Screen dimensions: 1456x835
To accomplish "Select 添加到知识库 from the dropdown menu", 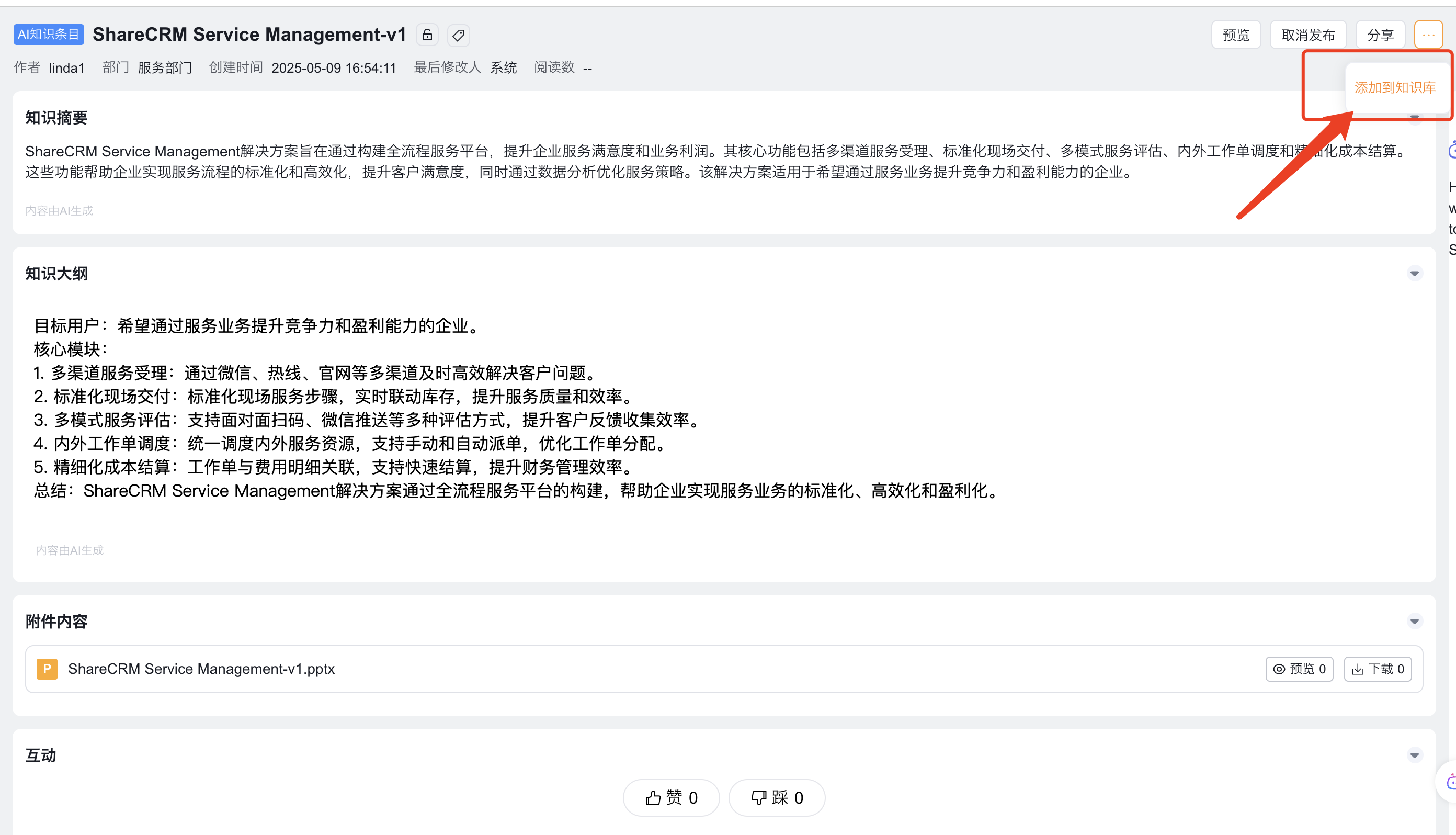I will 1395,88.
